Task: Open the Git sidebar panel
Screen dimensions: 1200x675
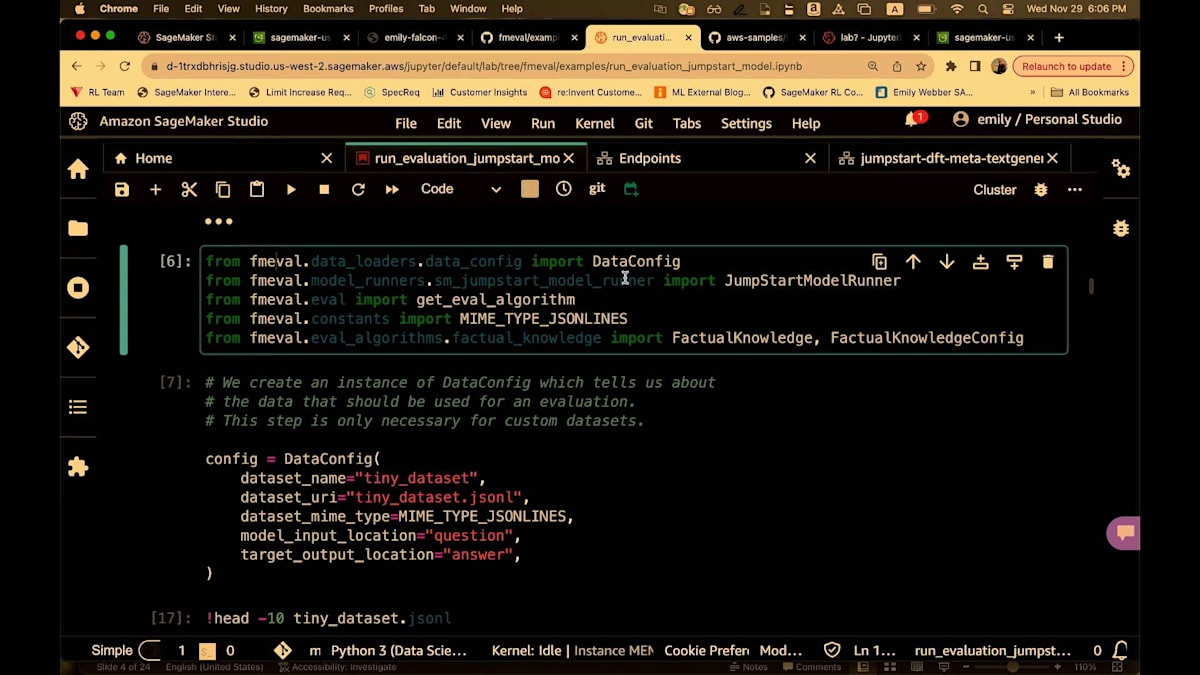Action: point(78,348)
